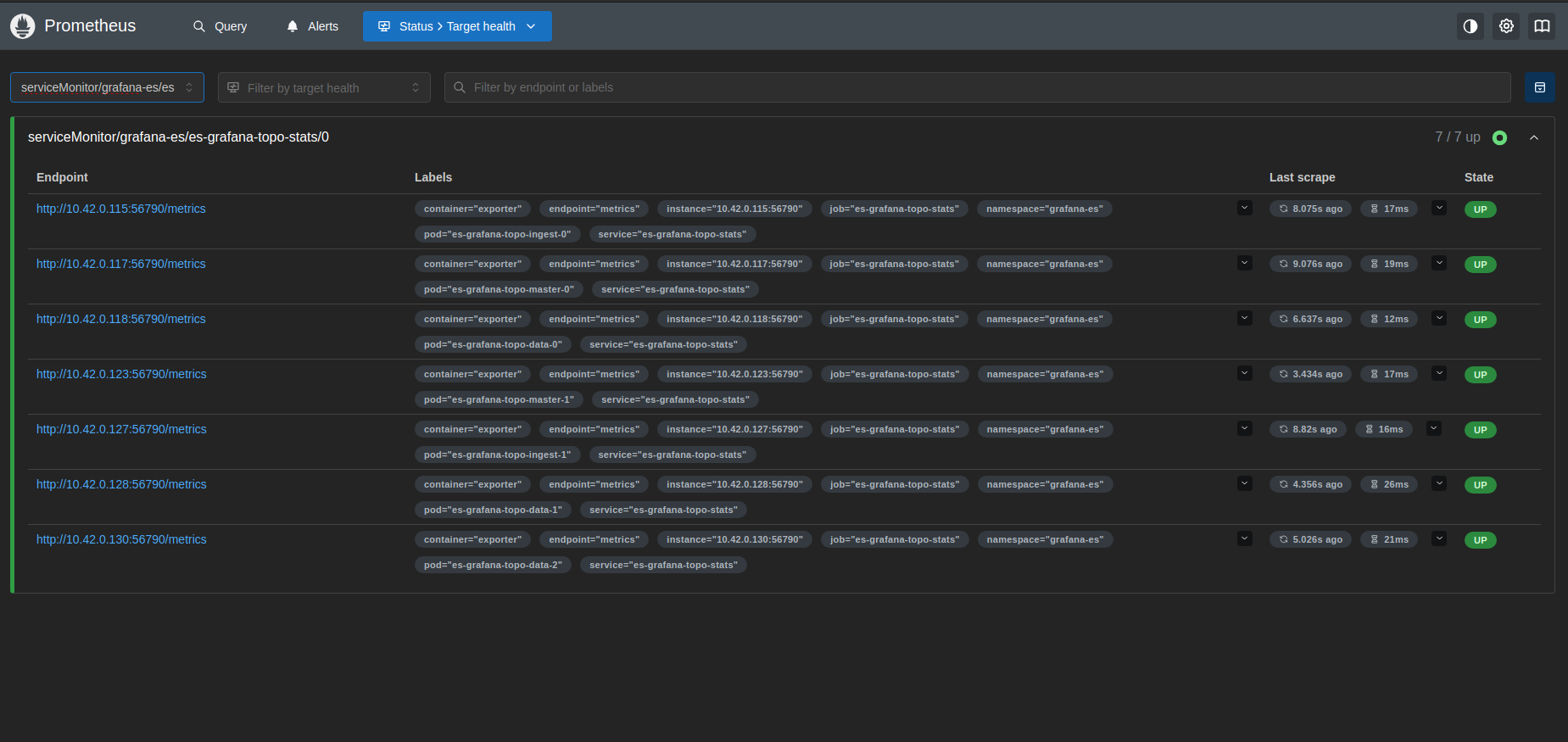Click the instance="10.42.0.130:56790" label badge

coord(734,539)
